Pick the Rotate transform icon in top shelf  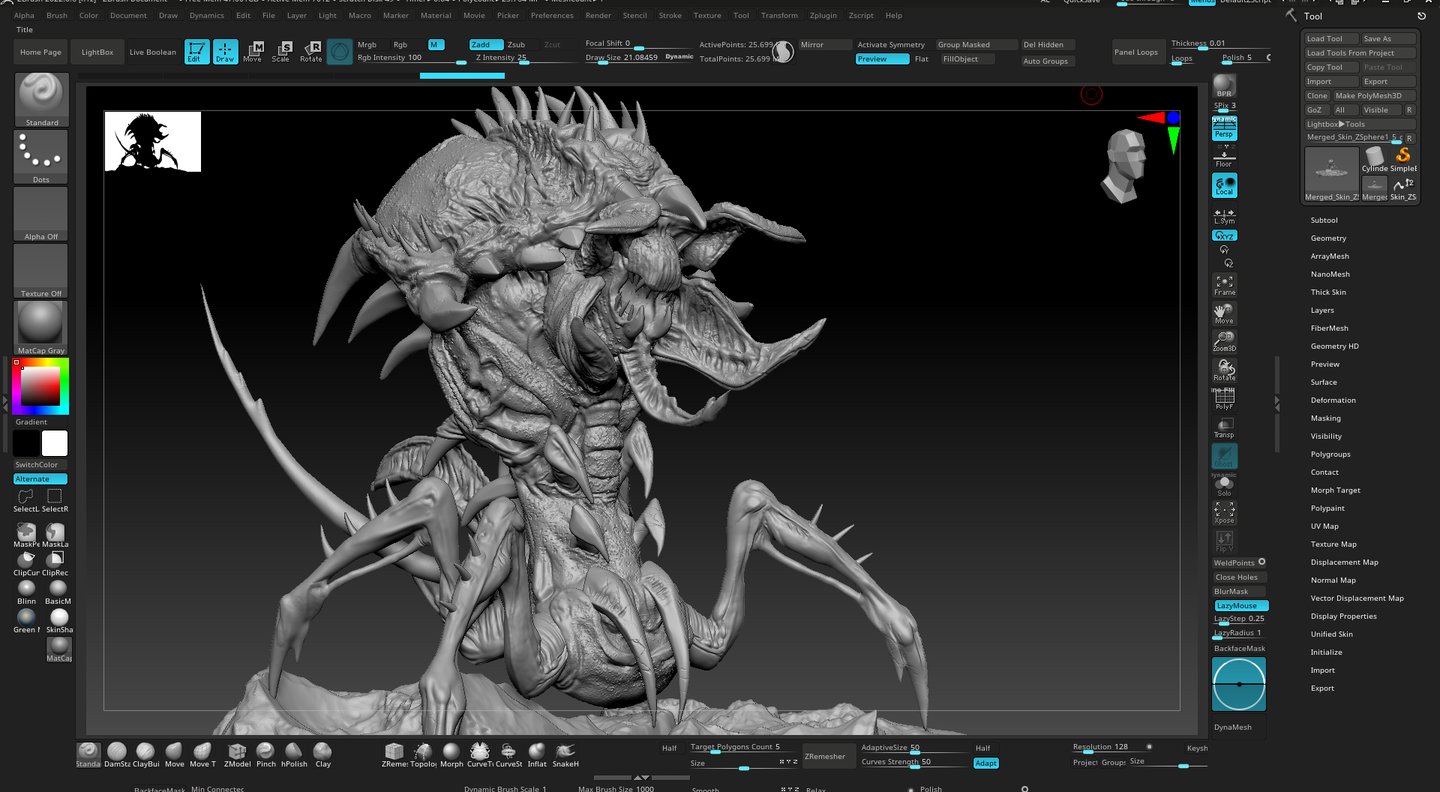pyautogui.click(x=311, y=52)
